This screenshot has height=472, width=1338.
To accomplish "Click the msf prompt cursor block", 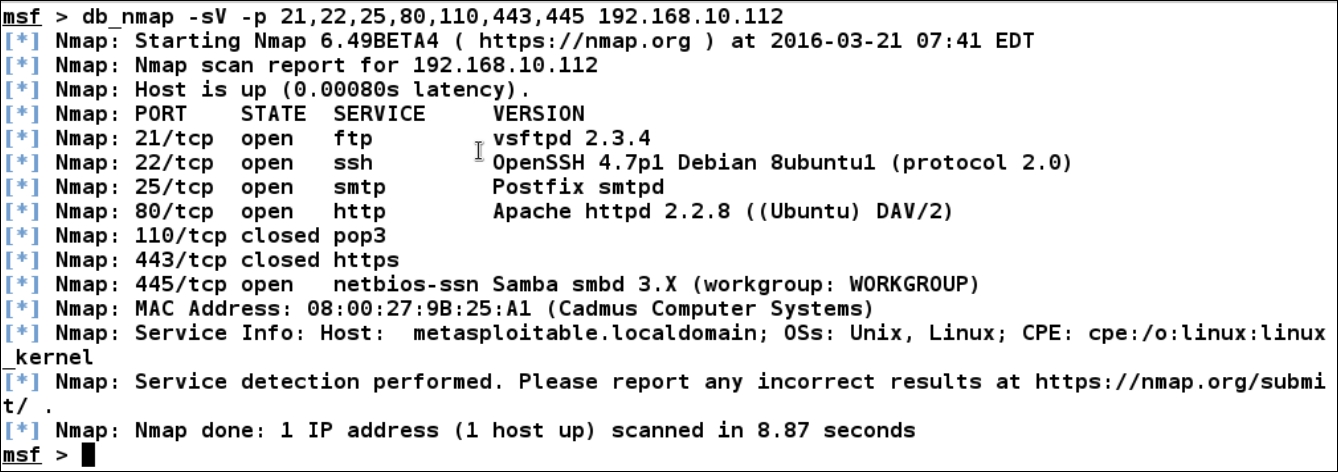I will (x=88, y=455).
